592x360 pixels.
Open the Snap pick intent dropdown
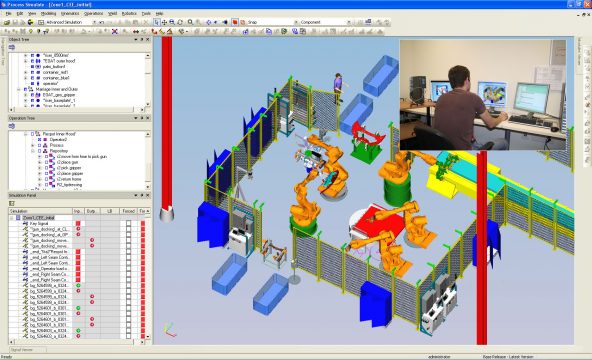(296, 22)
